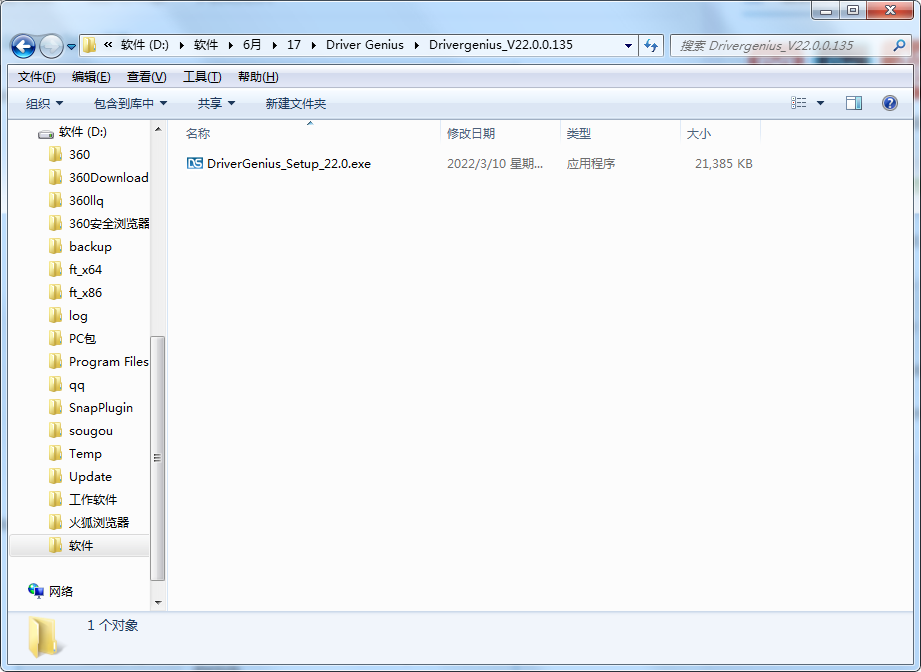Click the network computer icon
This screenshot has width=921, height=672.
tap(36, 591)
